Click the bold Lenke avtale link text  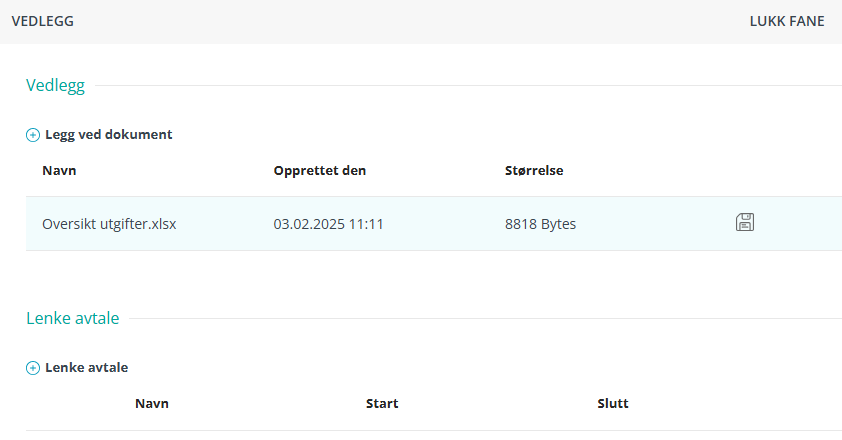[x=86, y=367]
